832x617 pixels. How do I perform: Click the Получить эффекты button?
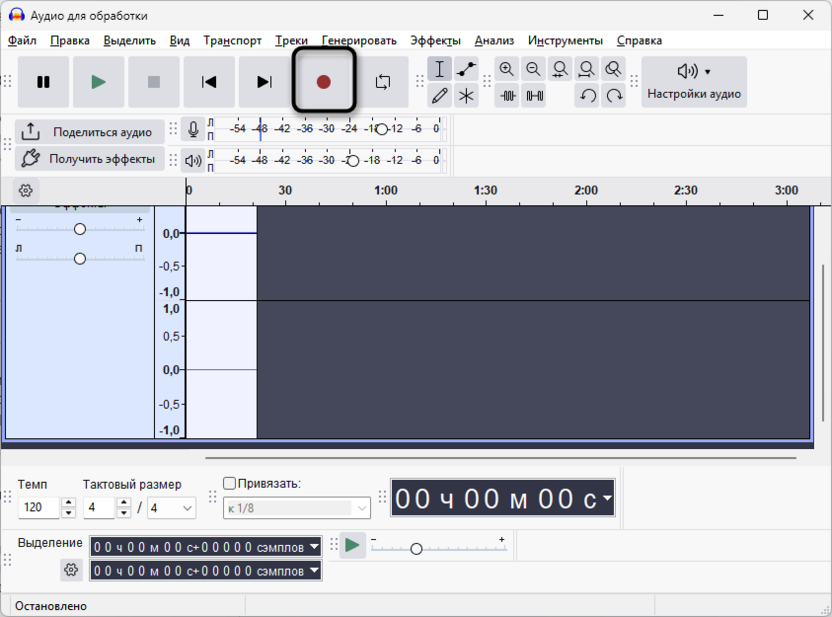click(x=90, y=158)
